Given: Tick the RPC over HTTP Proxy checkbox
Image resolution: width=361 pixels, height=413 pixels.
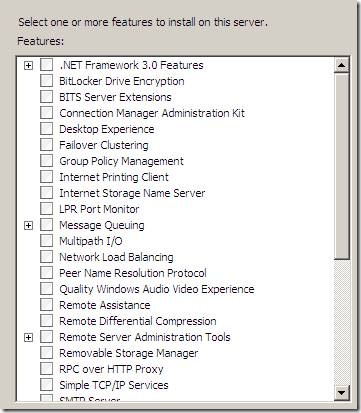Looking at the screenshot, I should click(x=46, y=369).
